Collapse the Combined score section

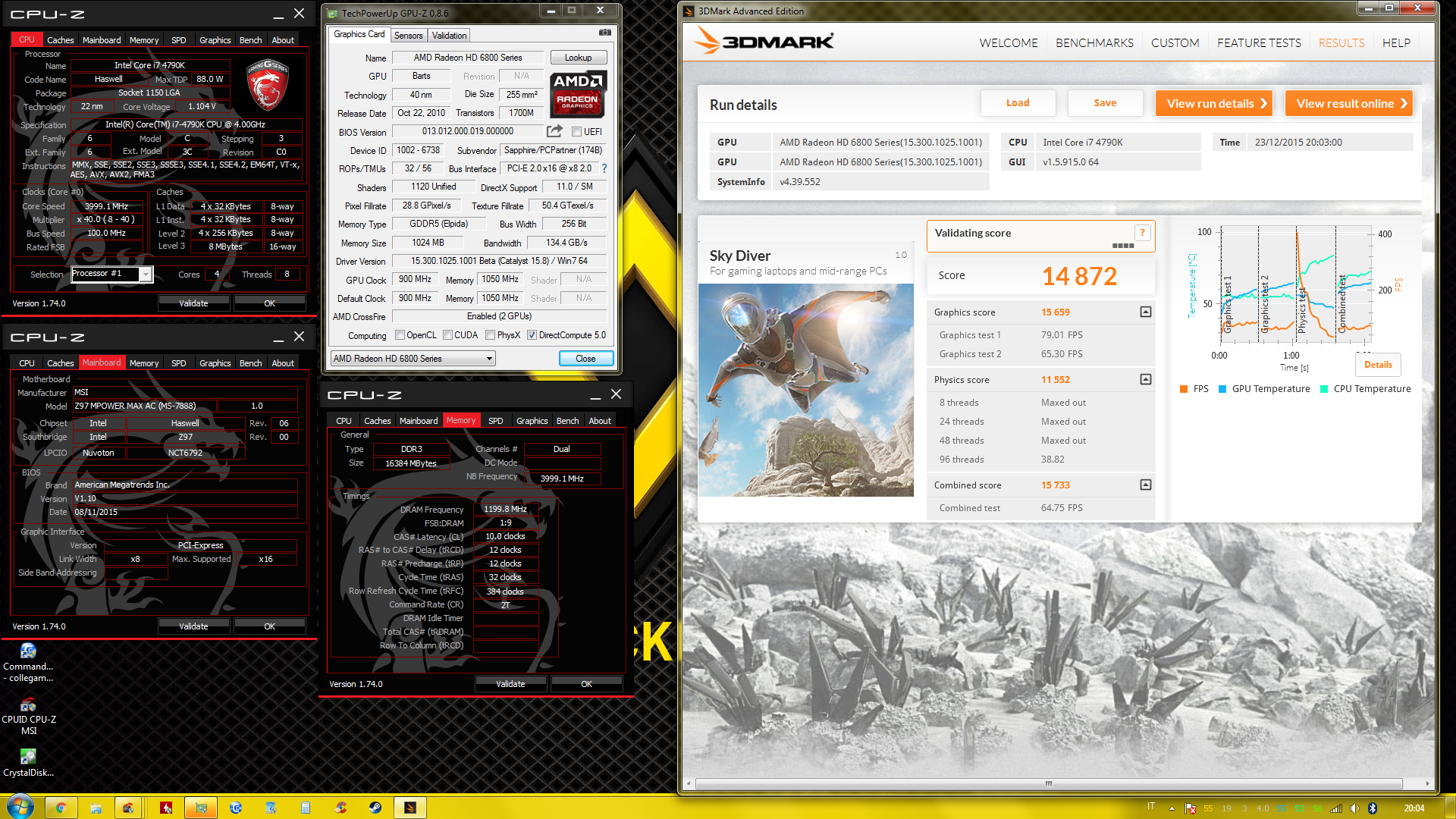click(x=1145, y=485)
